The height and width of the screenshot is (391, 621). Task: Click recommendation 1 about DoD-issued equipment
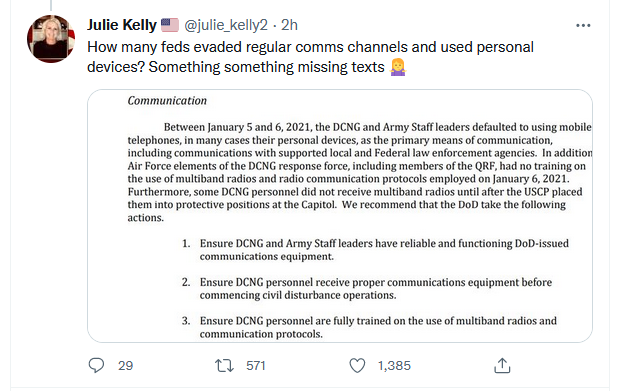[x=375, y=250]
